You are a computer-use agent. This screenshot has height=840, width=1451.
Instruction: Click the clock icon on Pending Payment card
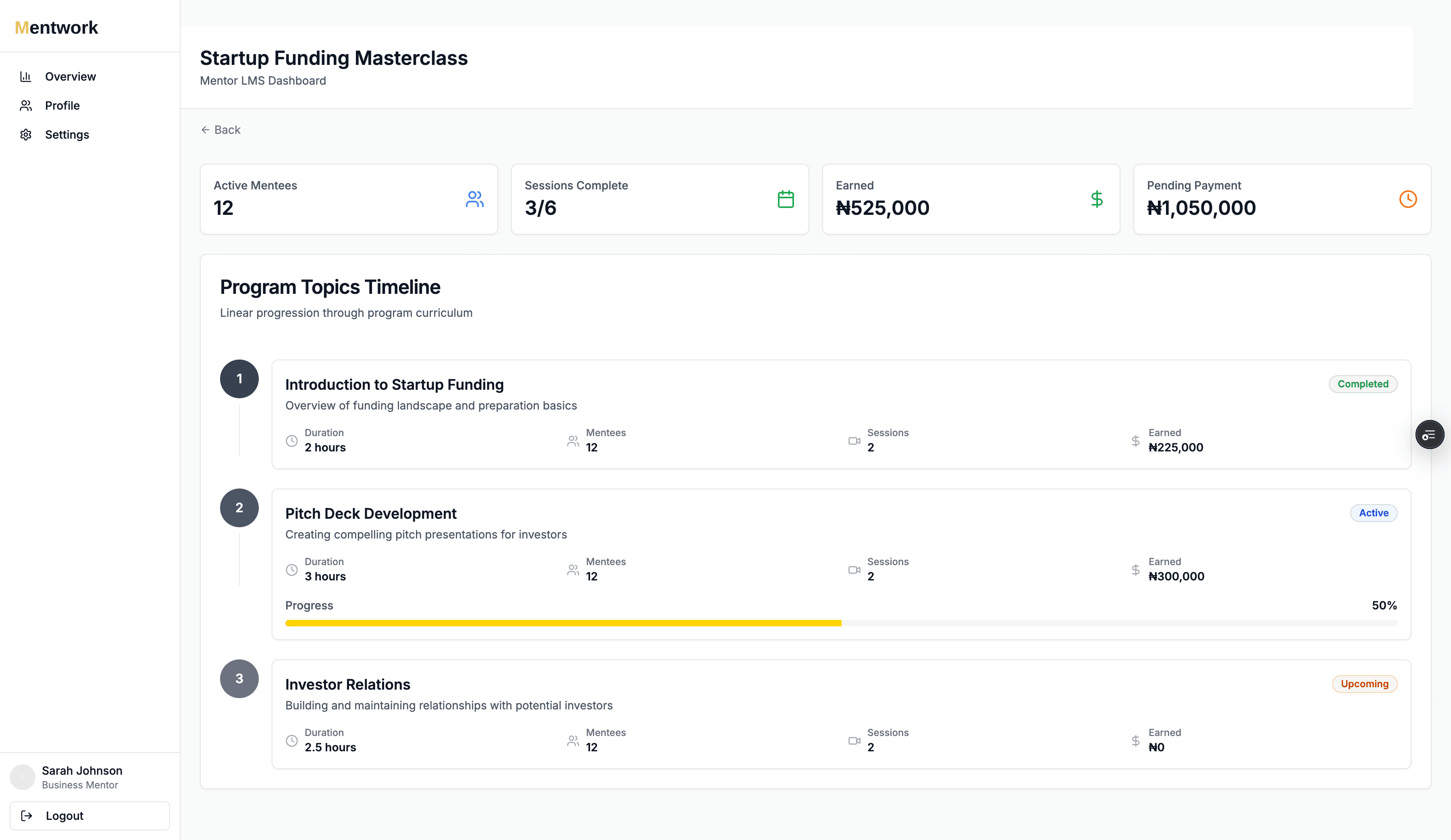[1408, 199]
